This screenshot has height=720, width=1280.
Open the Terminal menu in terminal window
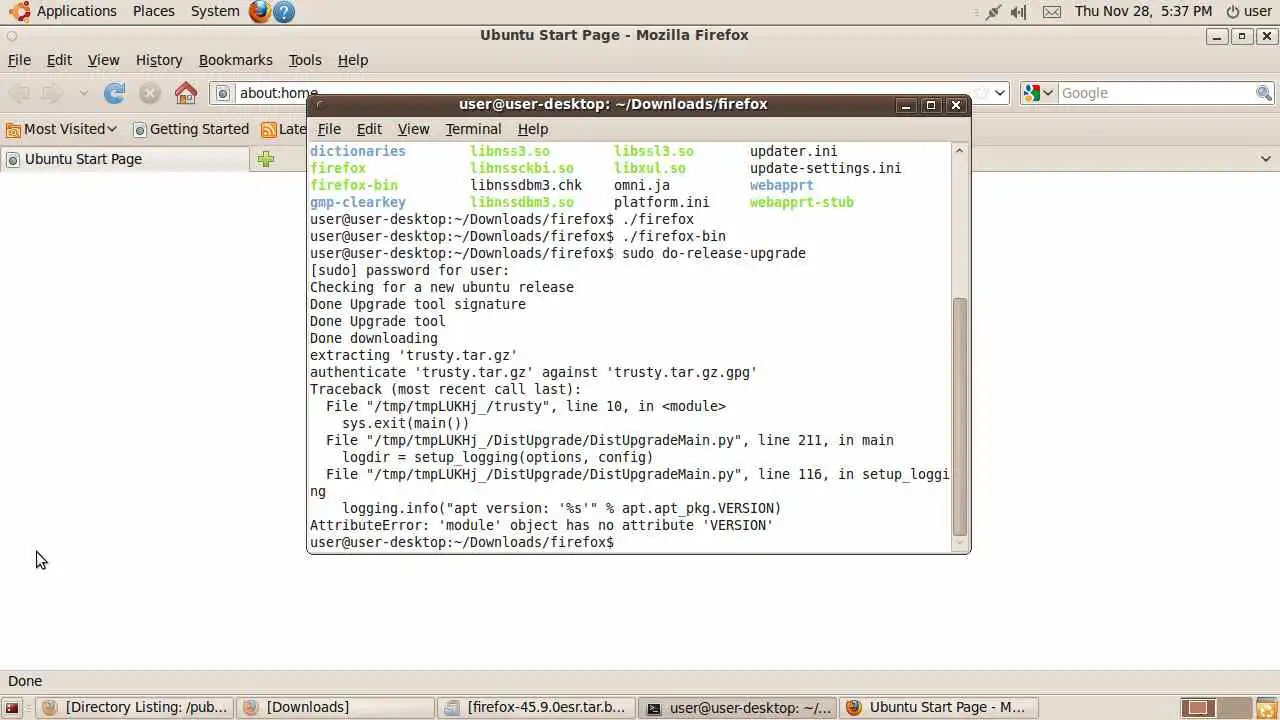tap(473, 129)
